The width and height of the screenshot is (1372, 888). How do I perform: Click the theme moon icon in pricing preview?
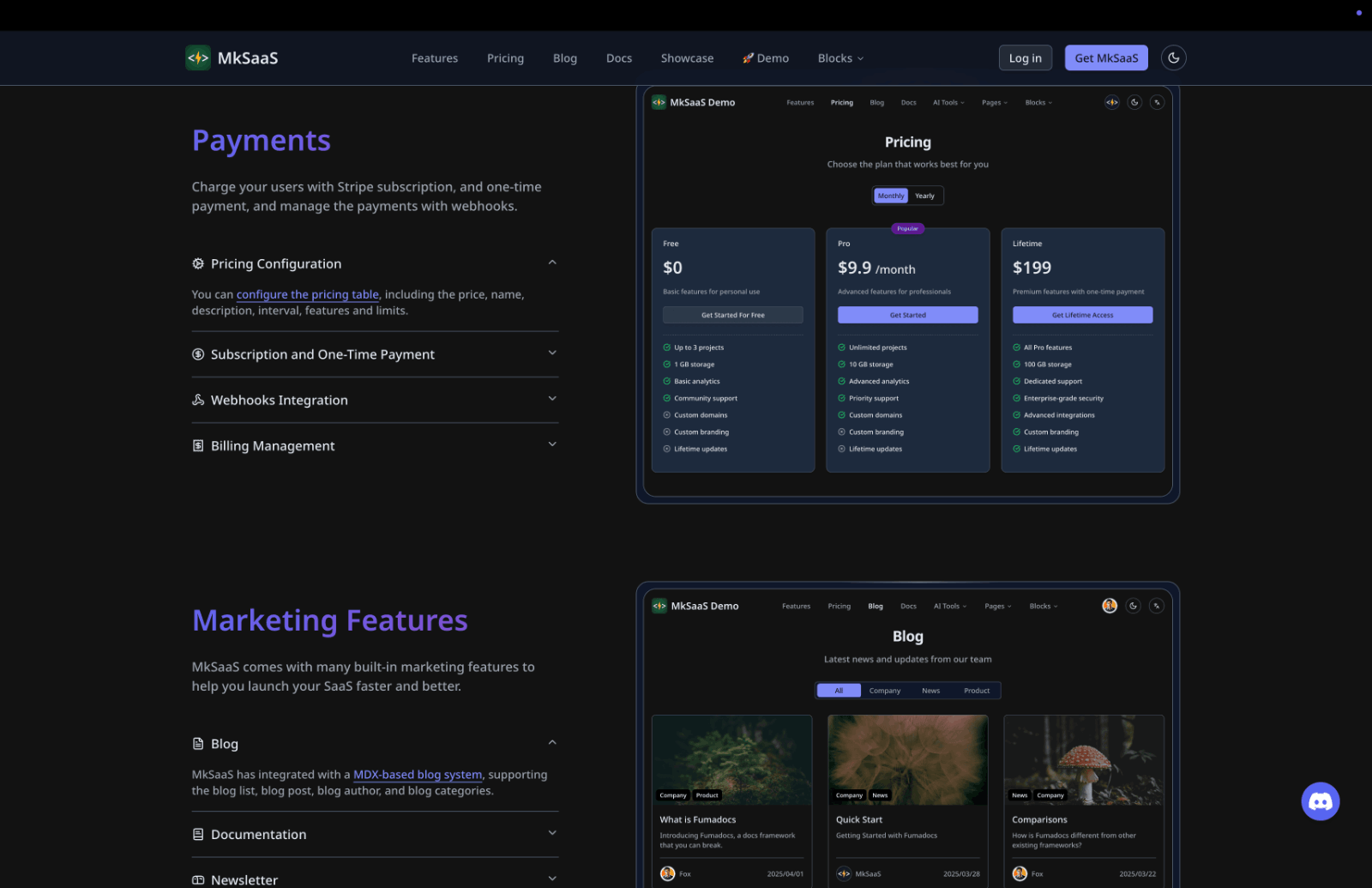coord(1134,102)
